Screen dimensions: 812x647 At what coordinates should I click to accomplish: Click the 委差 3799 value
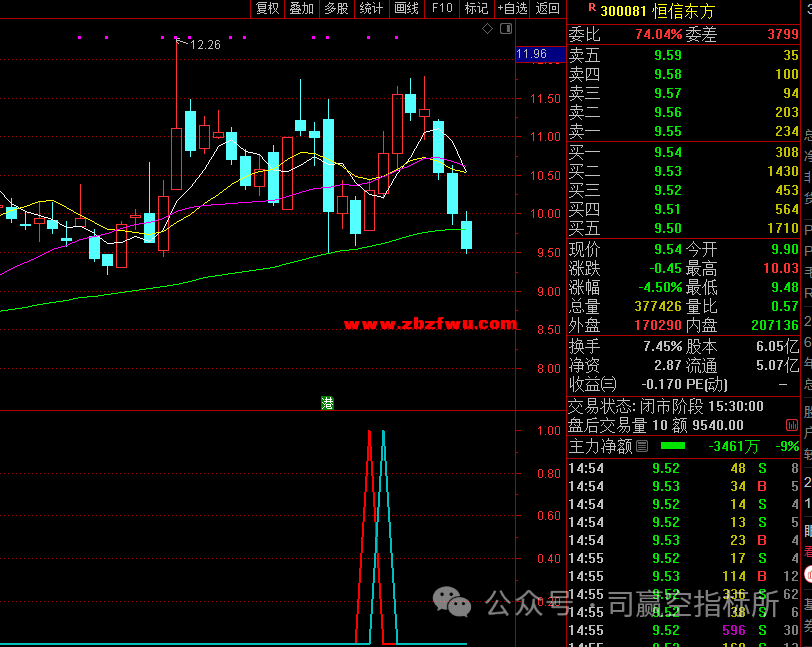(x=782, y=34)
